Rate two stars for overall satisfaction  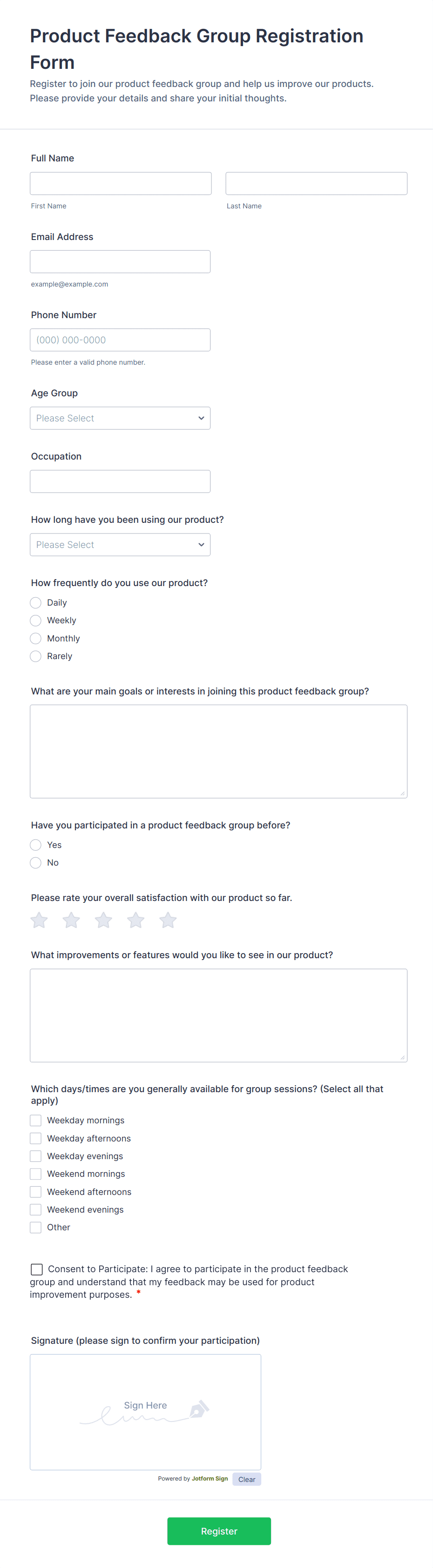tap(71, 920)
